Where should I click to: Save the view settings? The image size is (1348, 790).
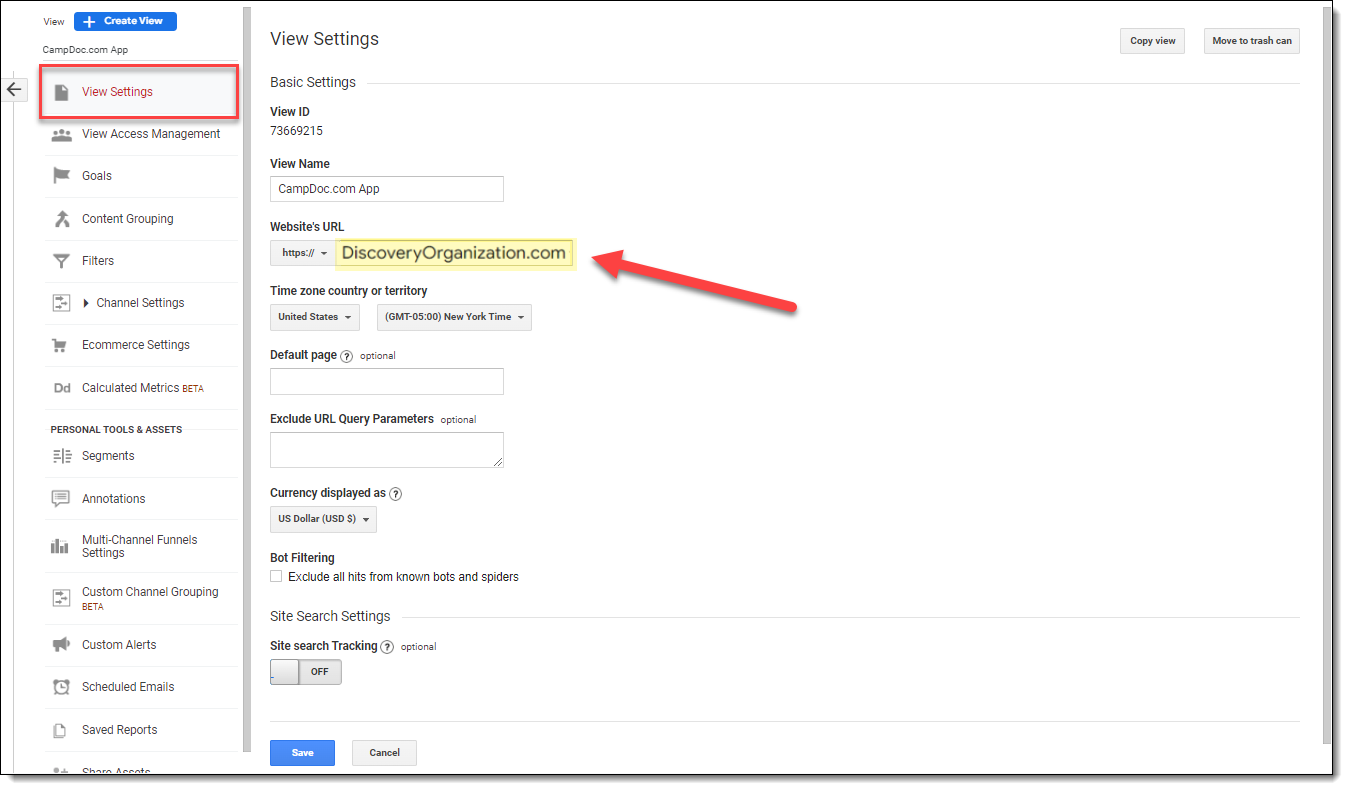[302, 753]
